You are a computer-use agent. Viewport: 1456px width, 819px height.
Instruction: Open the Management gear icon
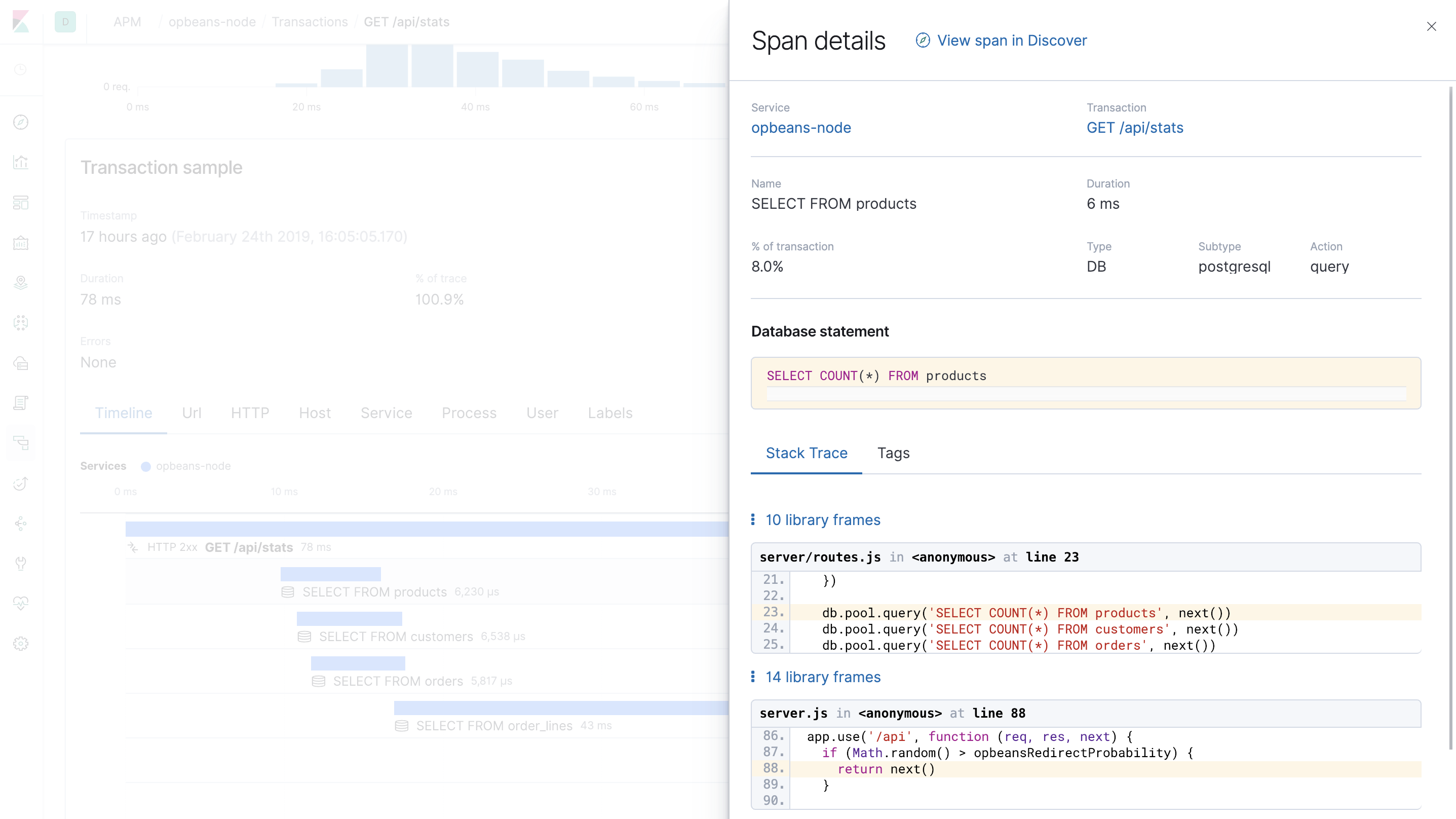coord(21,644)
